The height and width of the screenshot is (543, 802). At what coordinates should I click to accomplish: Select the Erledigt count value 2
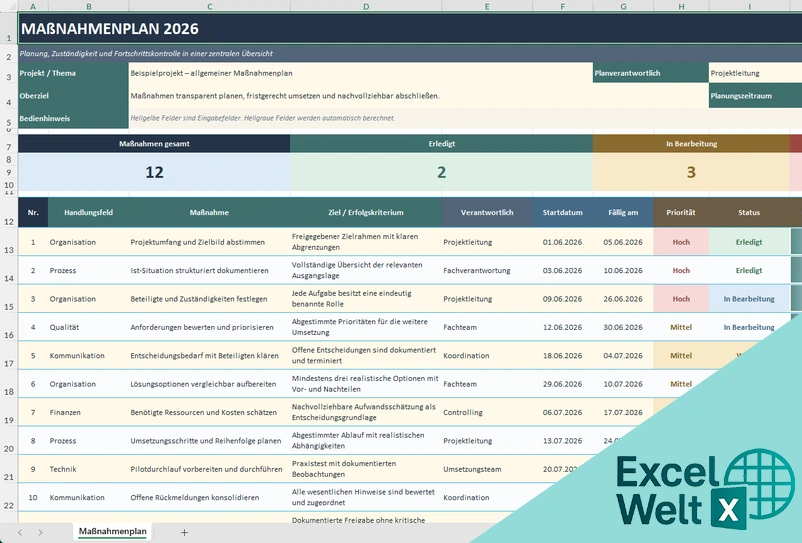[441, 172]
